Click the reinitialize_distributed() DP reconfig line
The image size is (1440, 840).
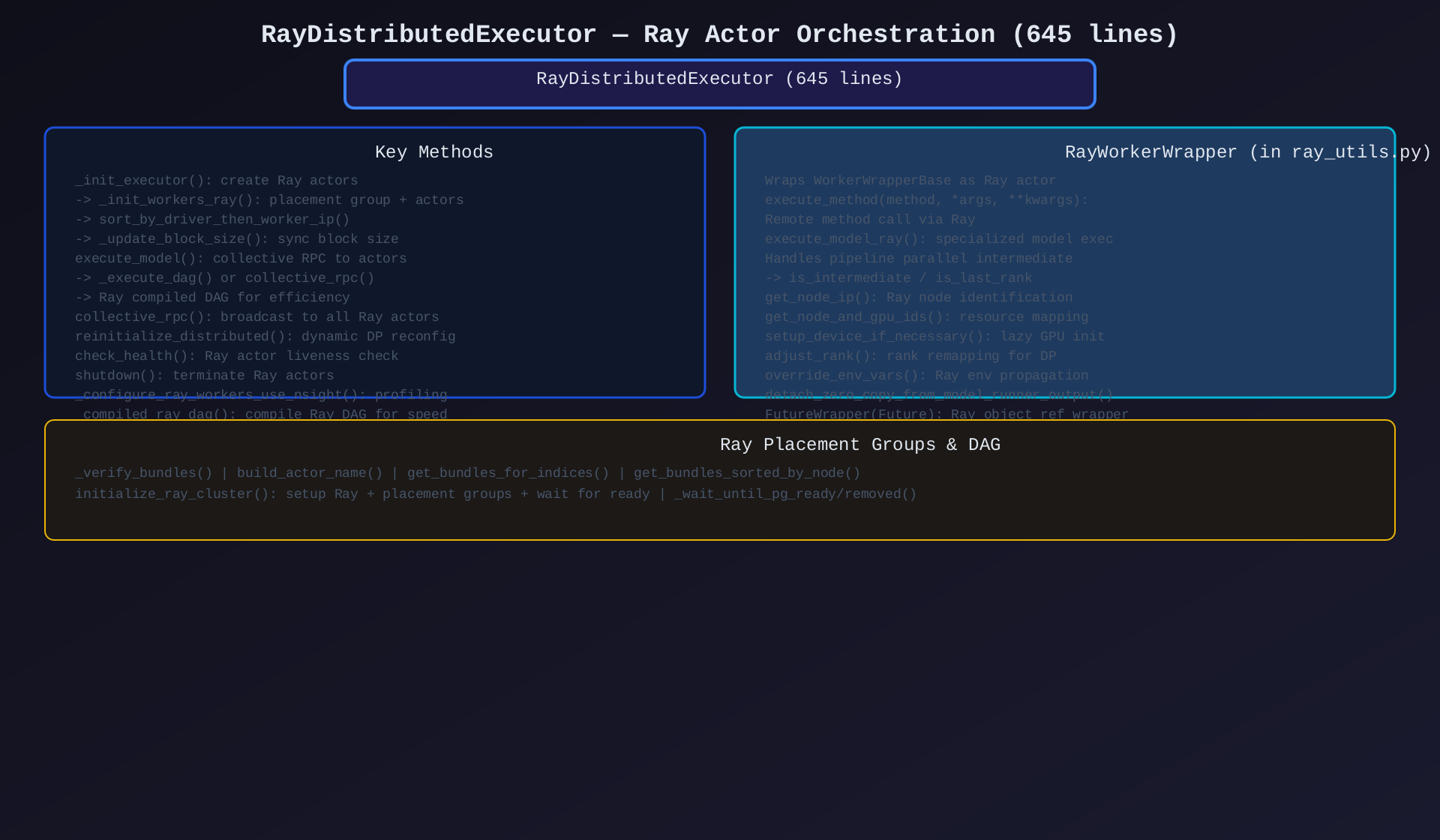point(265,337)
